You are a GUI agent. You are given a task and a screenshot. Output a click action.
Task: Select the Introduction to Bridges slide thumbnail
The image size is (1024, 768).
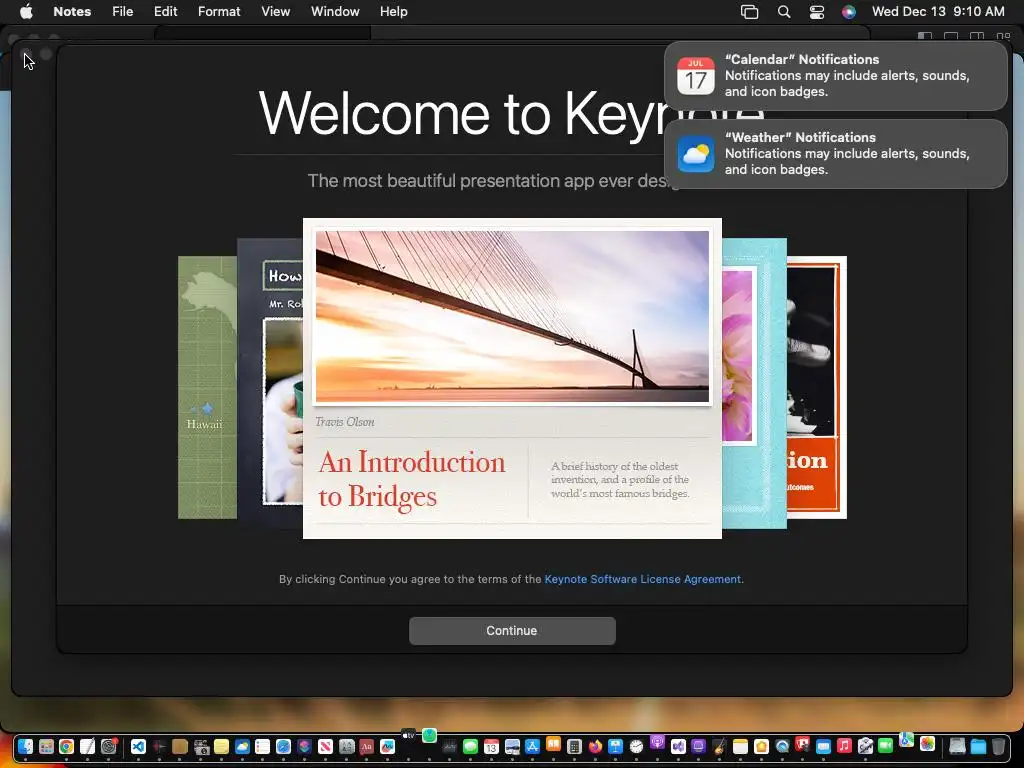(513, 379)
